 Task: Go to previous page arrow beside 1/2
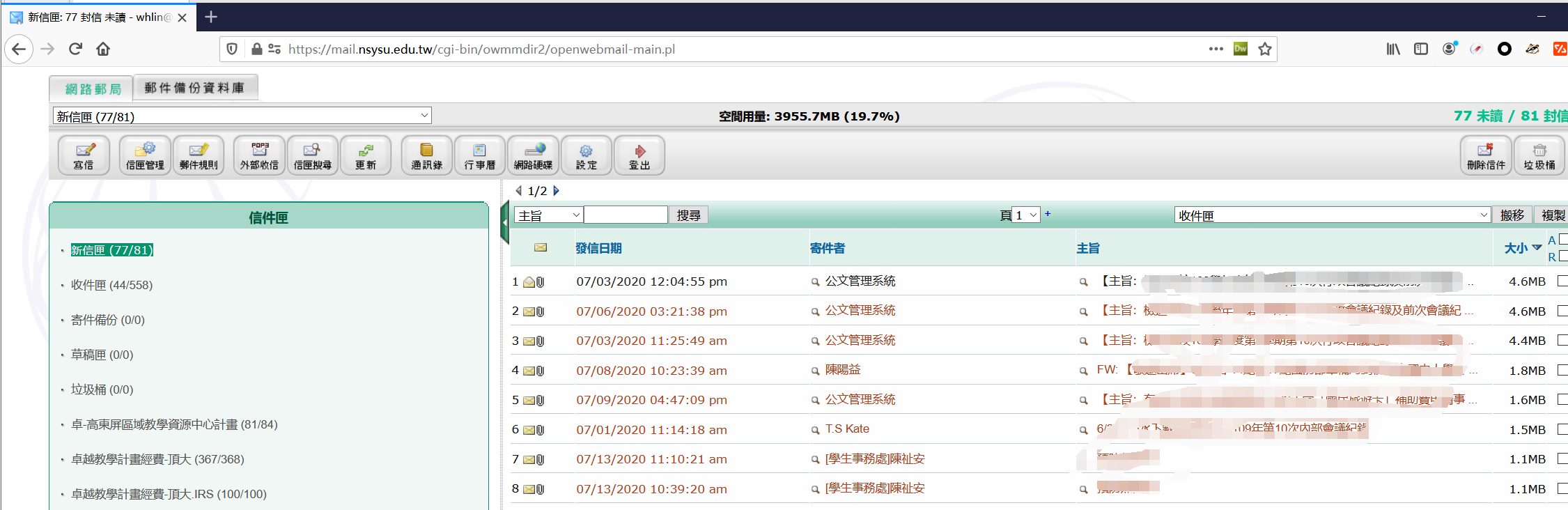click(518, 190)
